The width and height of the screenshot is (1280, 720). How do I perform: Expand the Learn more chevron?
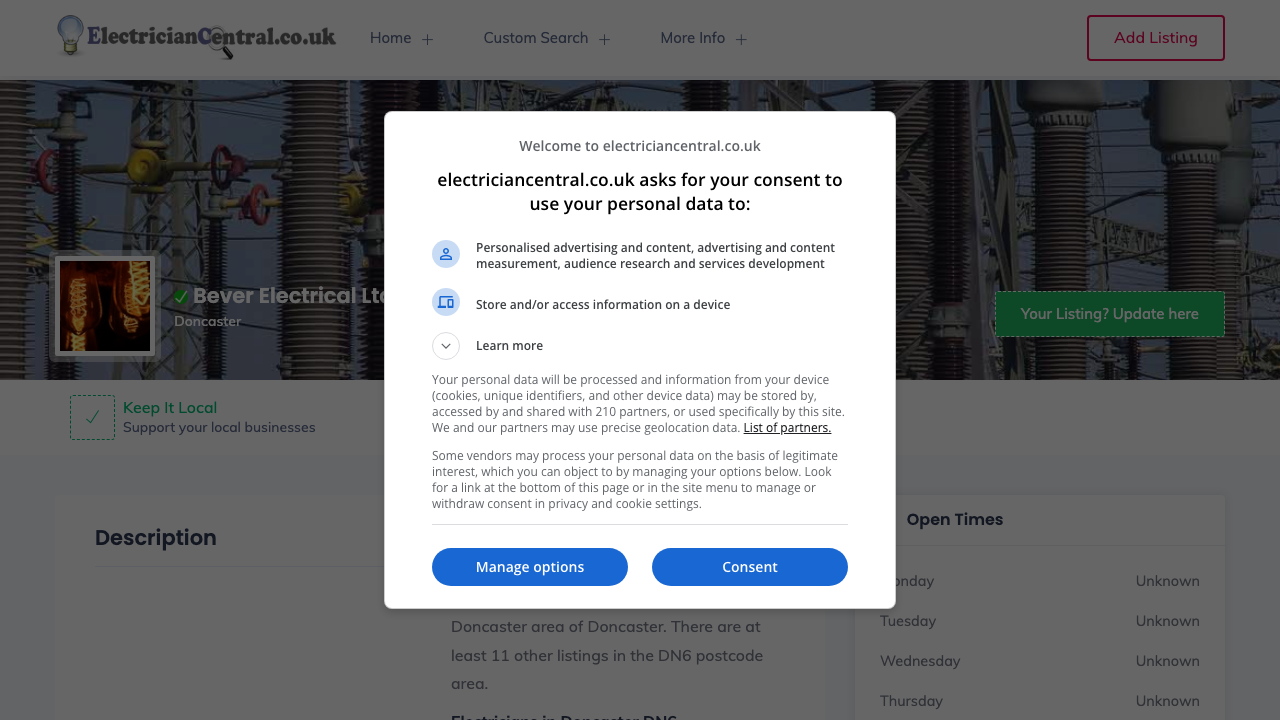click(446, 346)
